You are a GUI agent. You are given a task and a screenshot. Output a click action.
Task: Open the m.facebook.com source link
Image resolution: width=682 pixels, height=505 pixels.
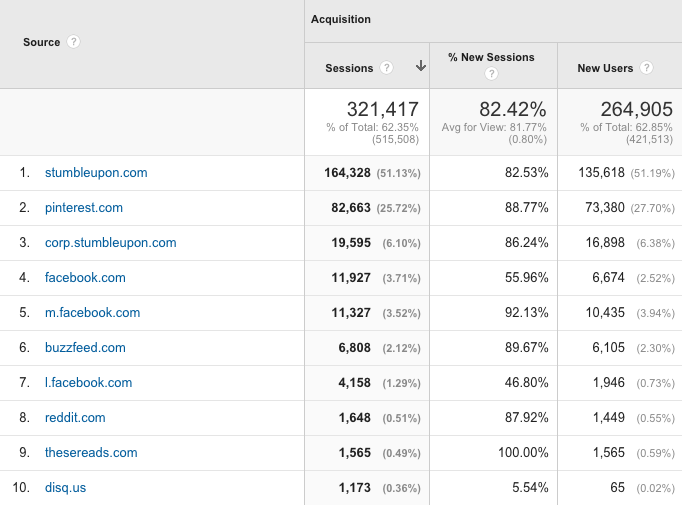[93, 312]
